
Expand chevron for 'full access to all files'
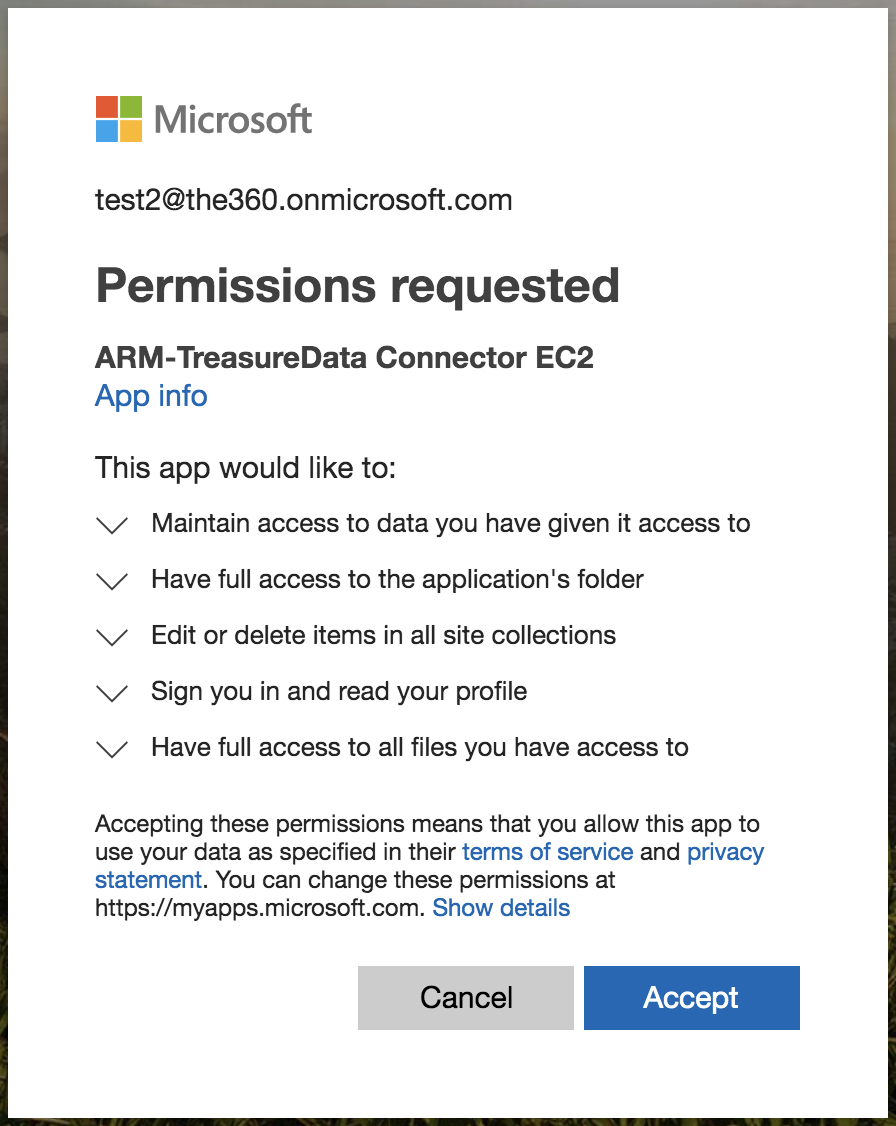[112, 749]
